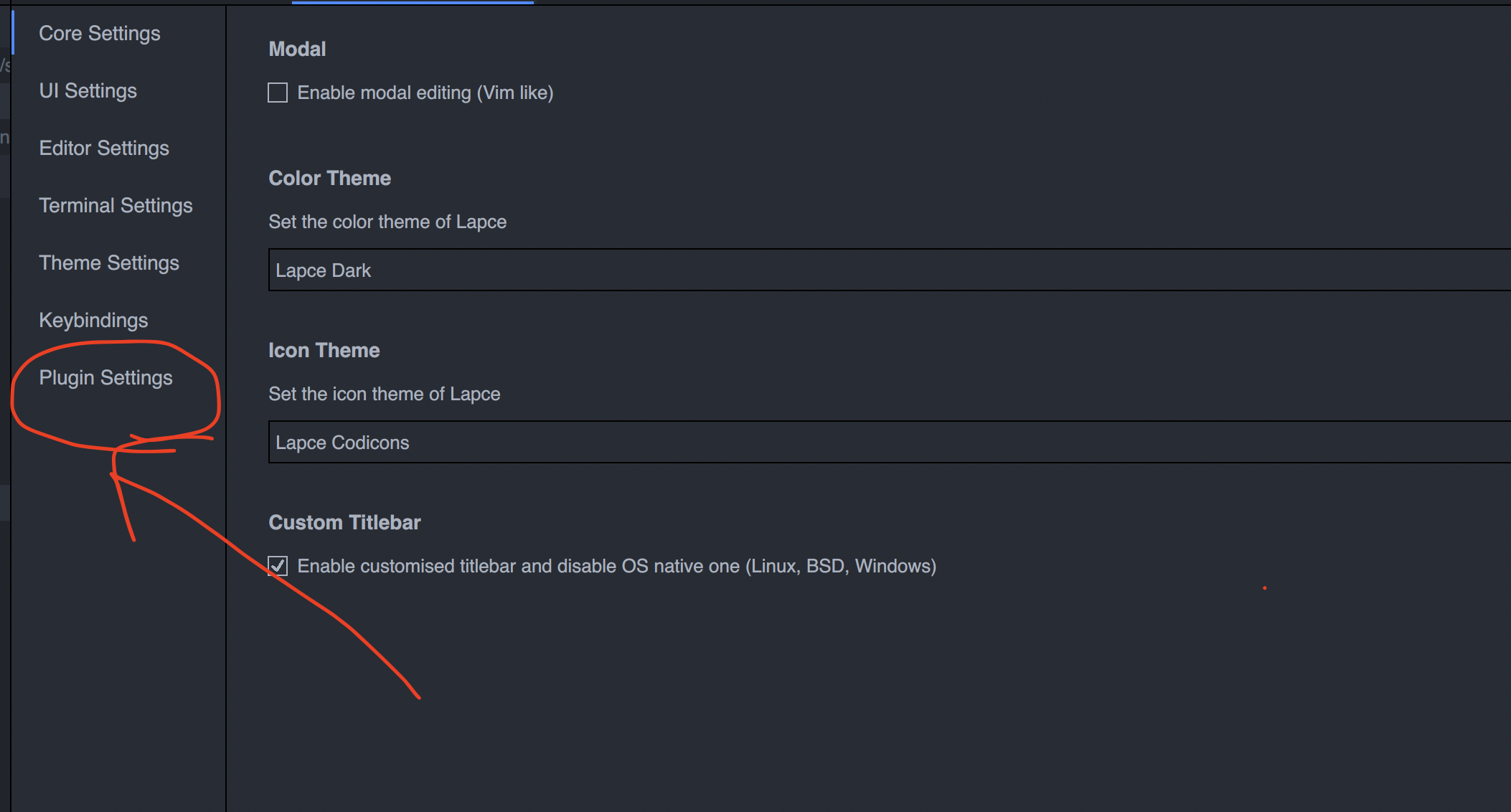This screenshot has height=812, width=1511.
Task: Click the highlighted Plugin Settings entry
Action: [x=106, y=377]
